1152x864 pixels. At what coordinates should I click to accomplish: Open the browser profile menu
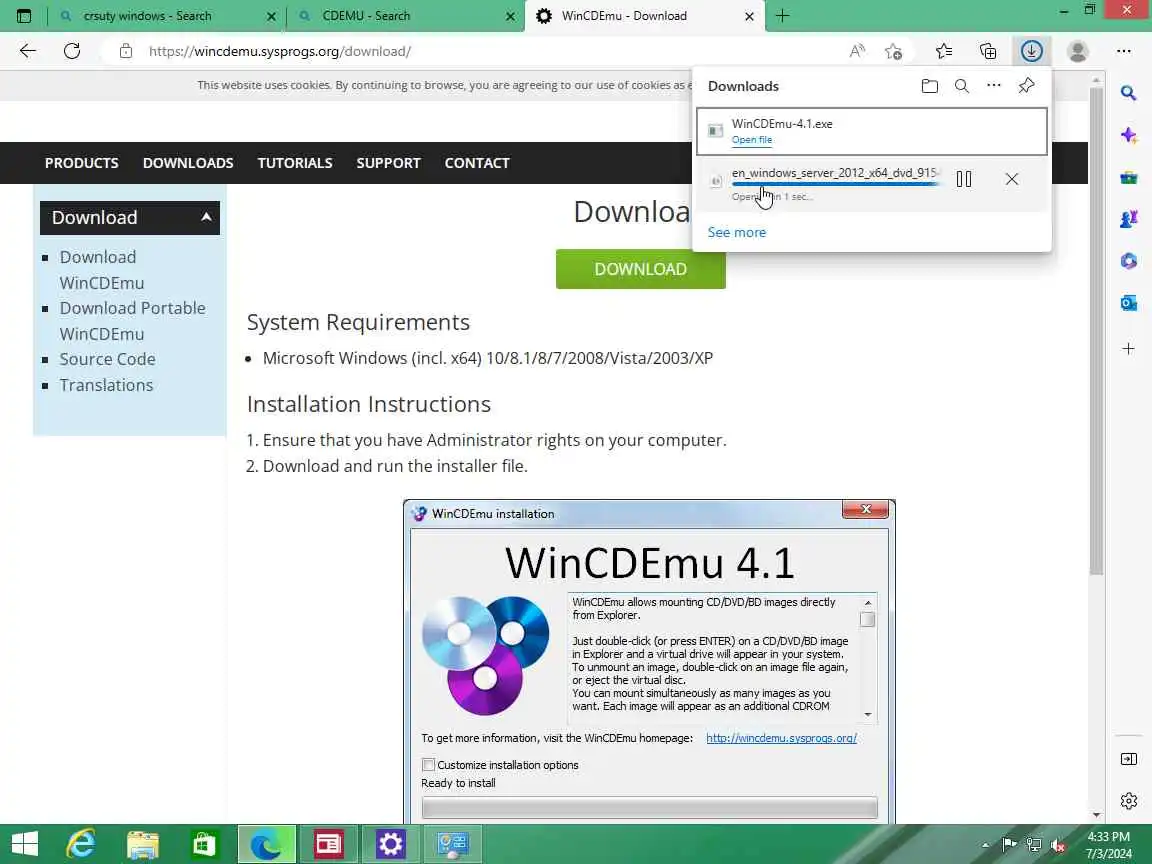[x=1078, y=51]
